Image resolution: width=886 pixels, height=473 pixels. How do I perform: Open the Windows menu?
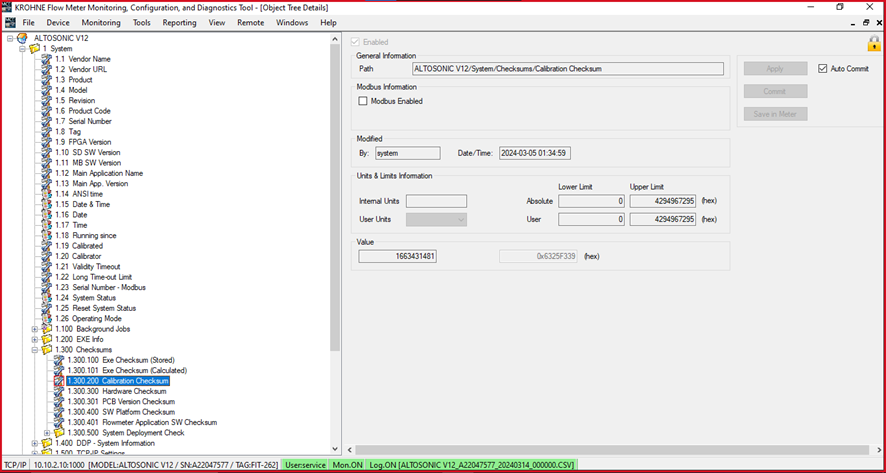pyautogui.click(x=292, y=23)
